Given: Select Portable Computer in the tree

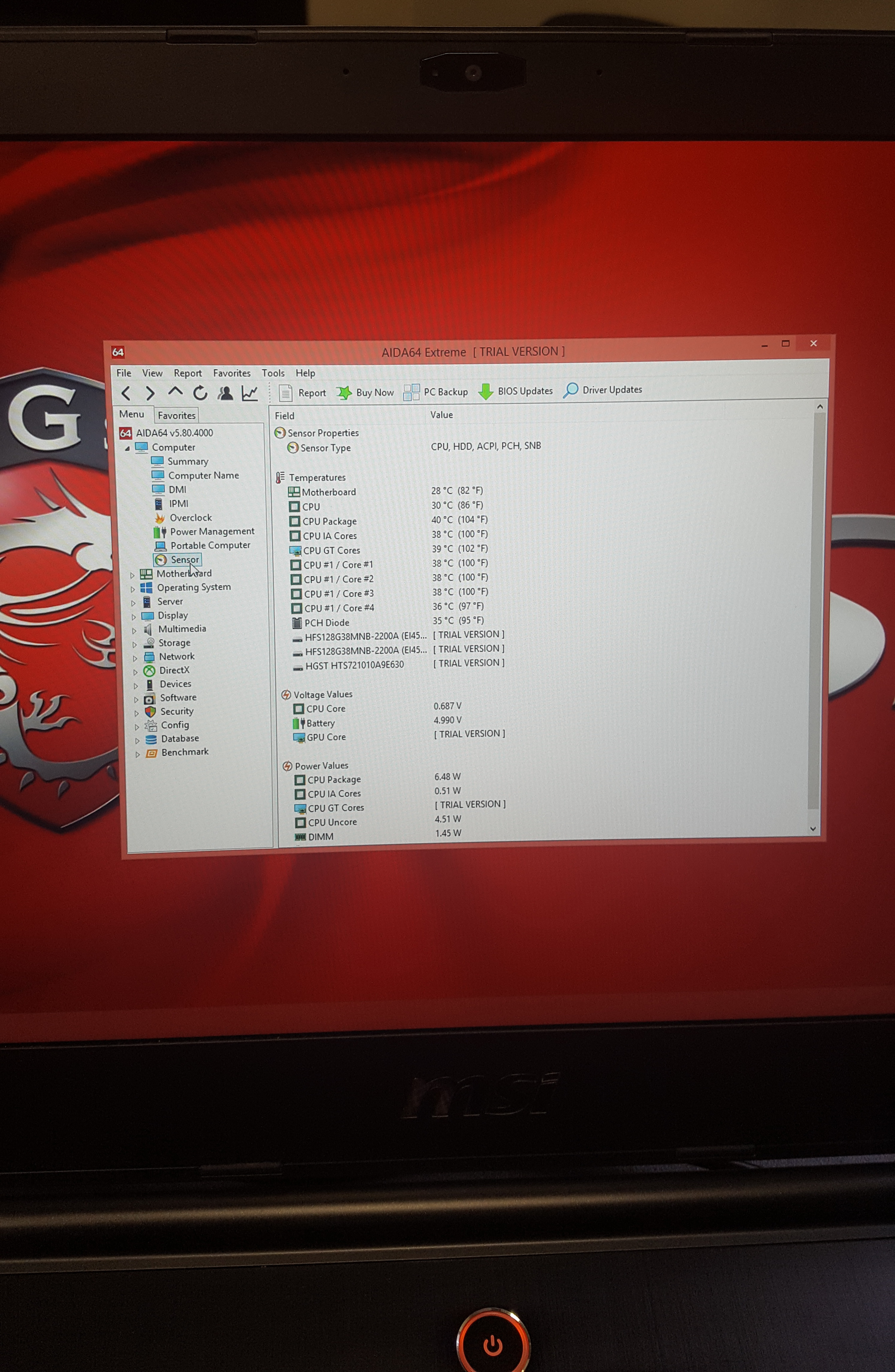Looking at the screenshot, I should point(202,545).
